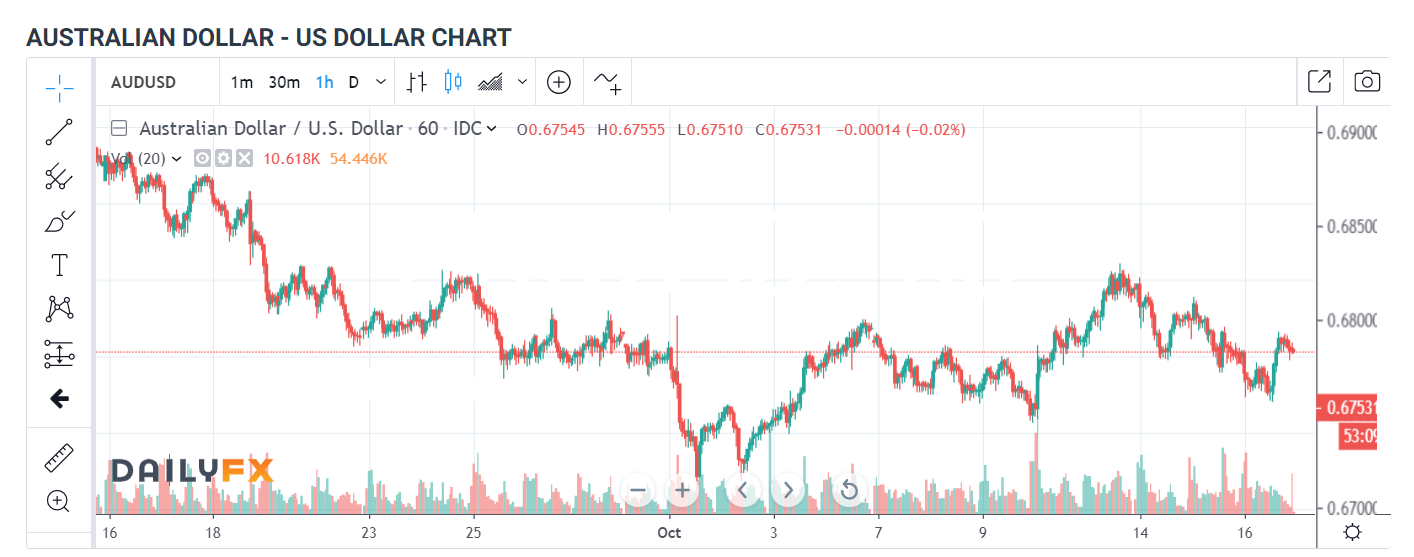Take a chart snapshot with camera icon

[1367, 82]
